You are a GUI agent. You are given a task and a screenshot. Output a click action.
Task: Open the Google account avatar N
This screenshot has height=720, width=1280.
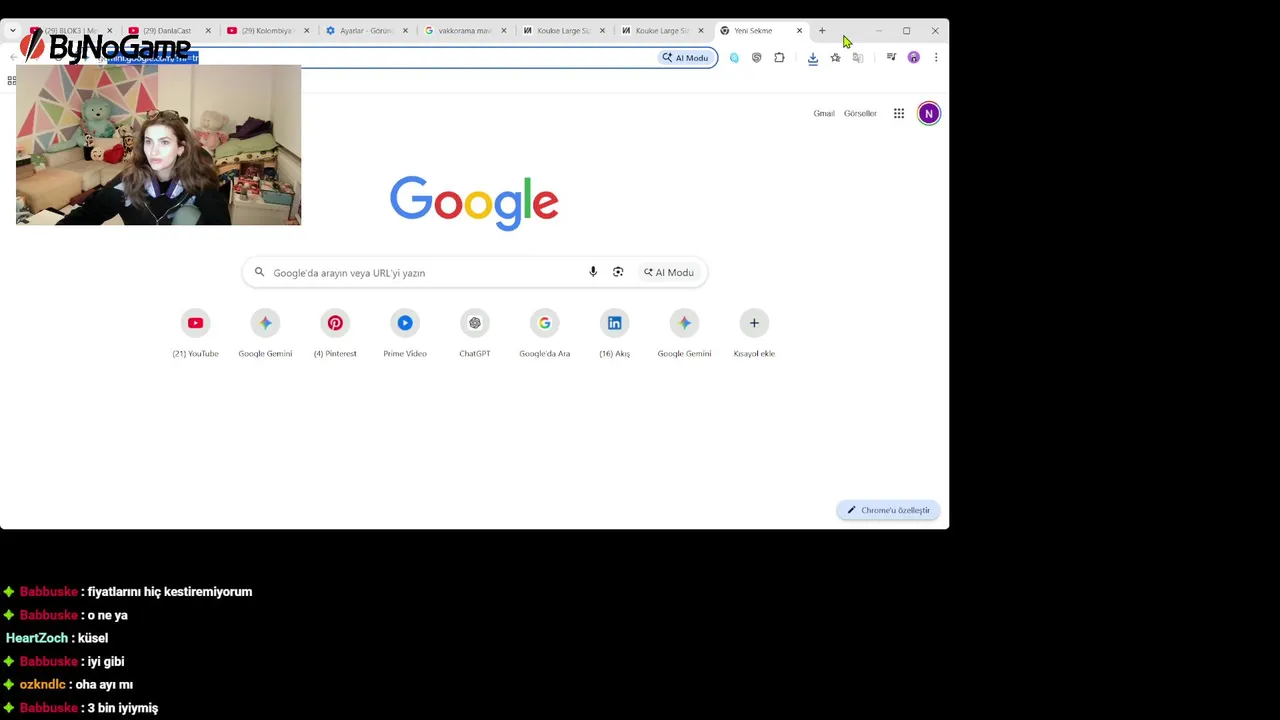tap(929, 113)
